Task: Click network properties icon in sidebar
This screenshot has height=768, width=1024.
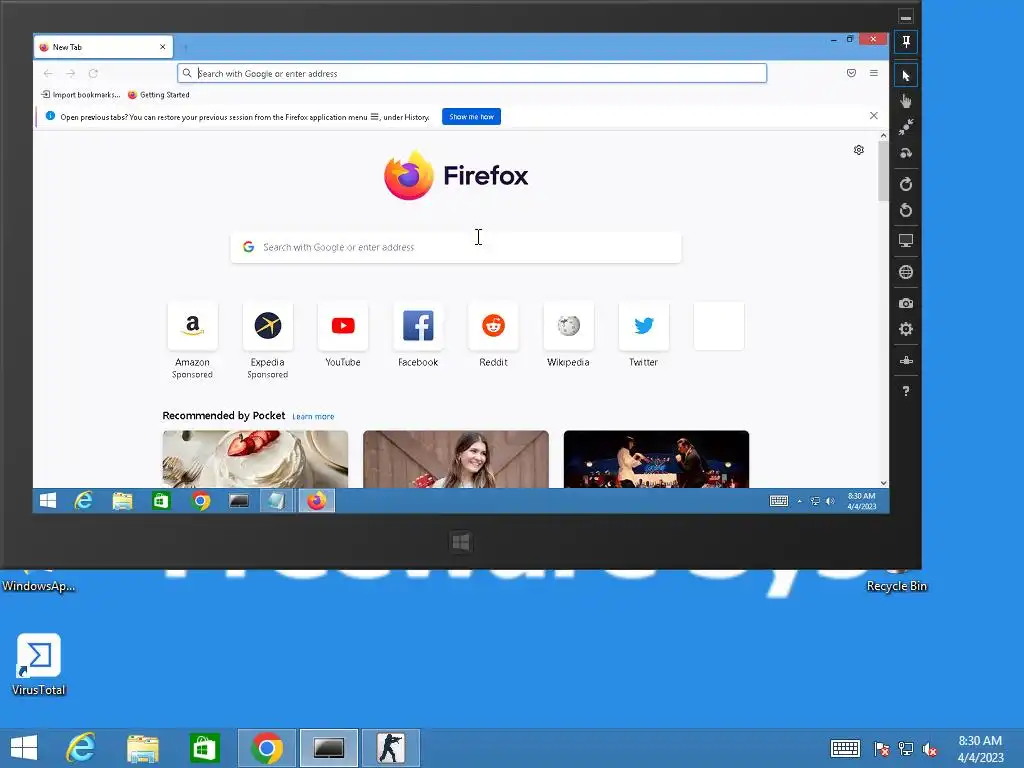Action: (906, 360)
